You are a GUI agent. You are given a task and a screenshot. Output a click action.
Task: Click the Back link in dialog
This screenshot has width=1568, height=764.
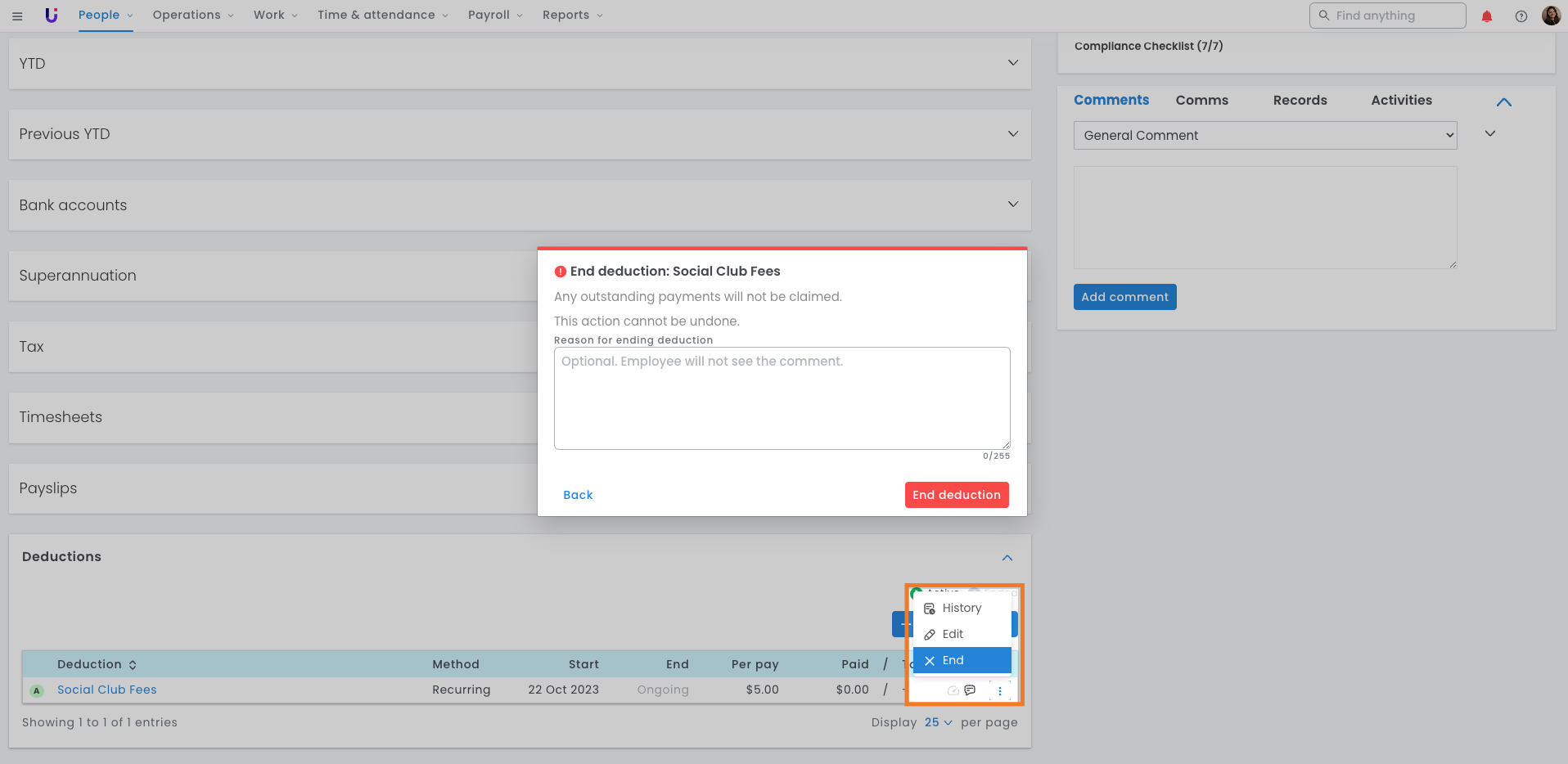[578, 495]
